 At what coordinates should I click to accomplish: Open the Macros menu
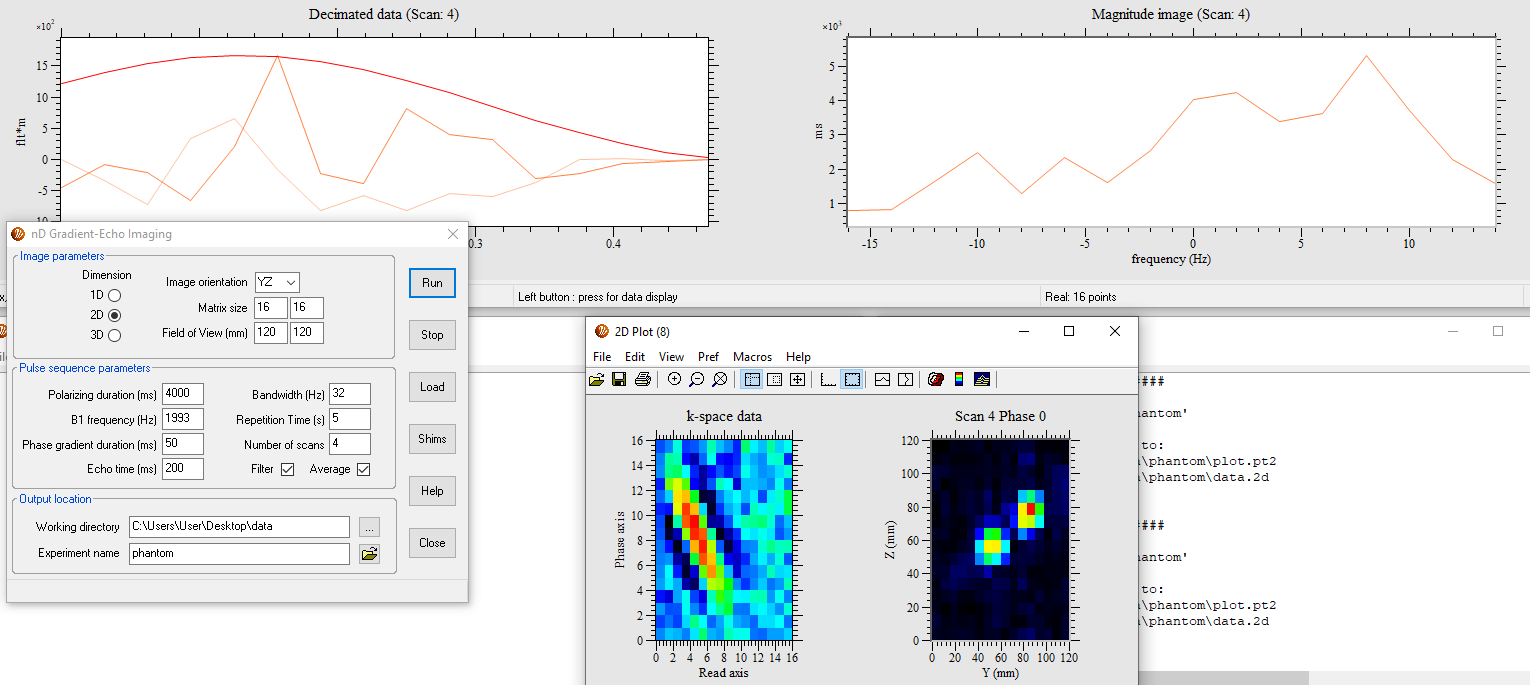pos(752,356)
